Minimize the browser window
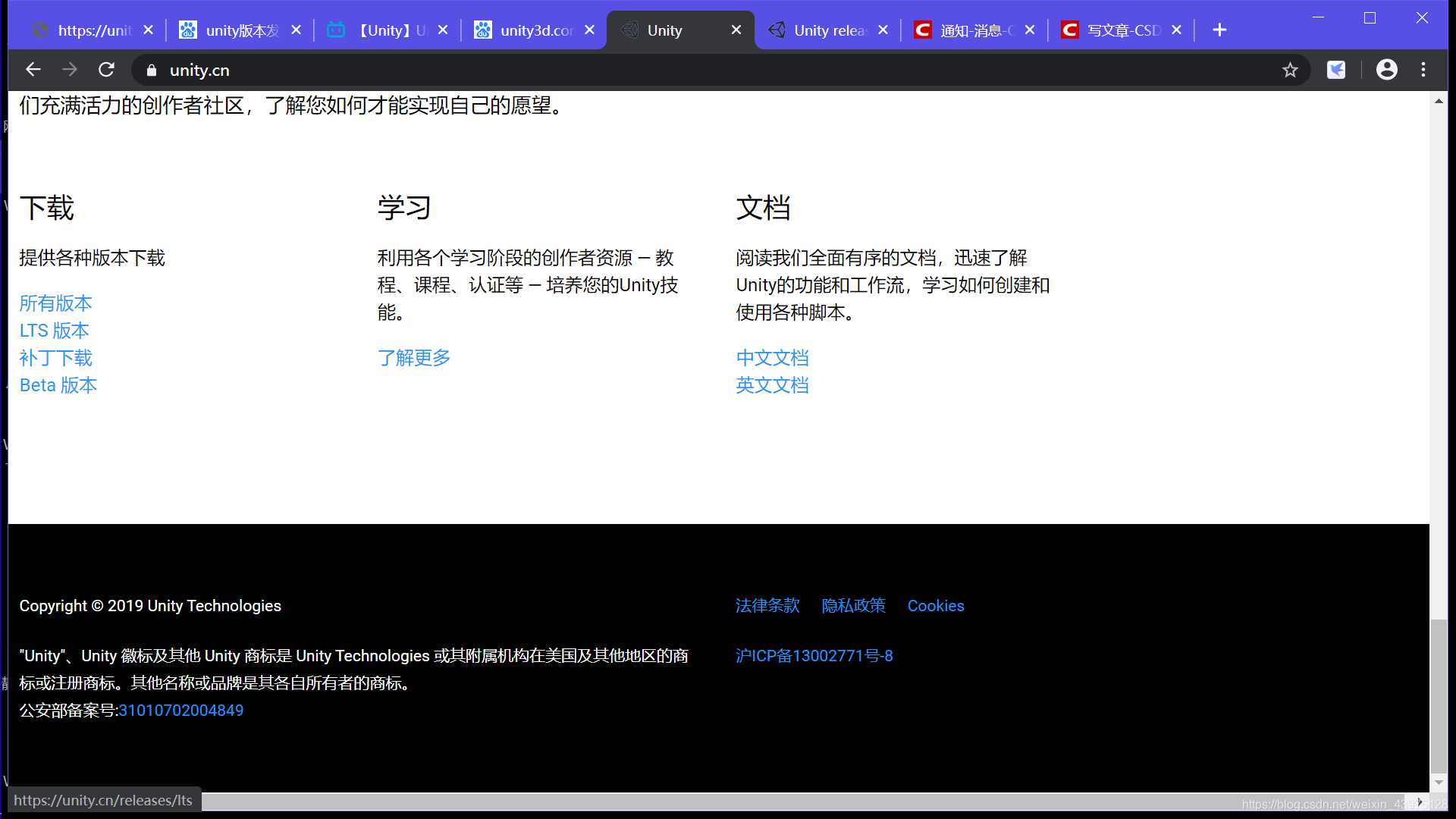1456x819 pixels. (1319, 17)
